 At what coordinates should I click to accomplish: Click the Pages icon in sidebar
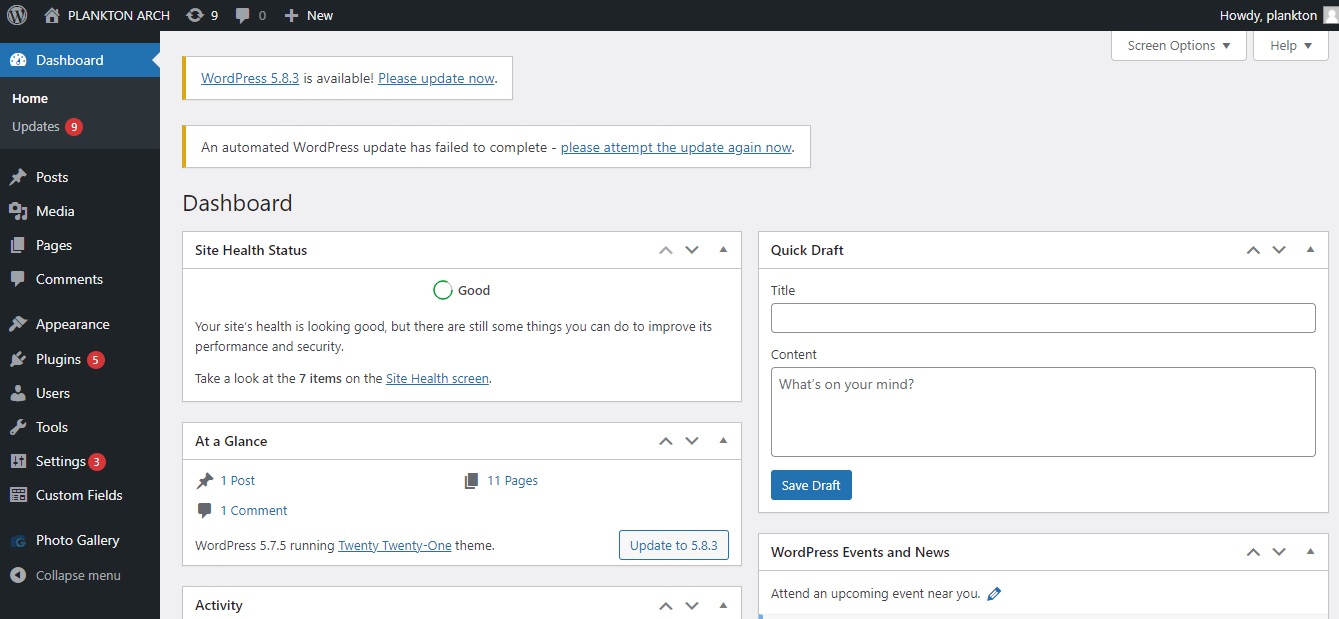tap(18, 245)
